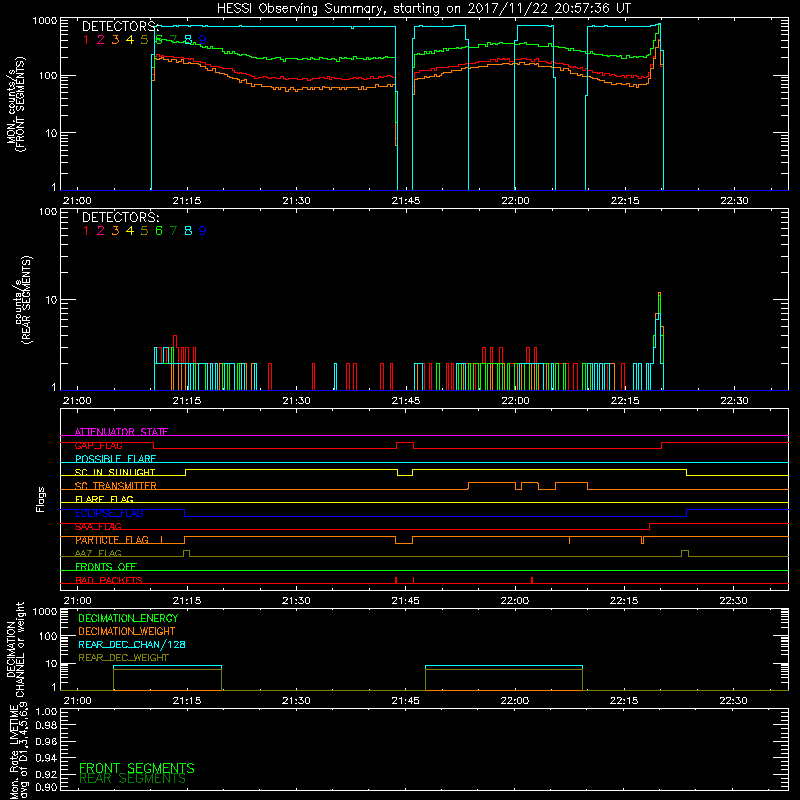Click the Flags y-axis title
800x800 pixels.
coord(41,499)
